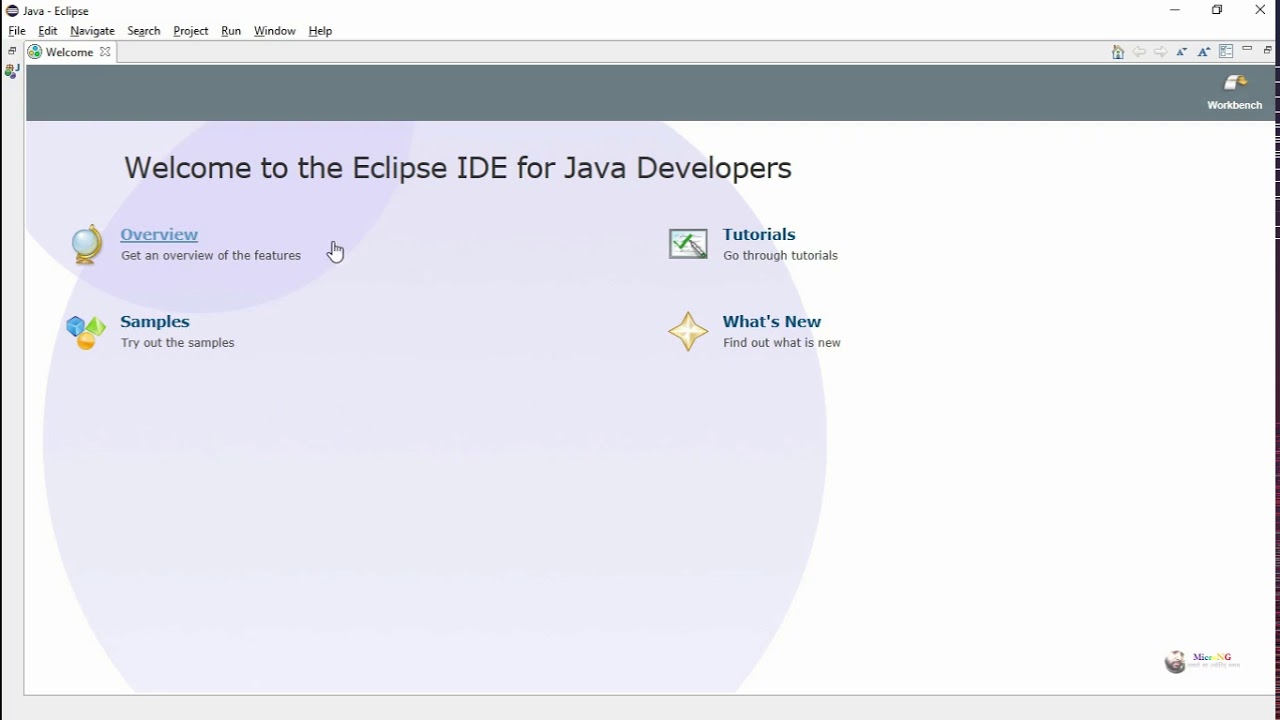Minimize the Eclipse window
Image resolution: width=1280 pixels, height=720 pixels.
tap(1175, 10)
